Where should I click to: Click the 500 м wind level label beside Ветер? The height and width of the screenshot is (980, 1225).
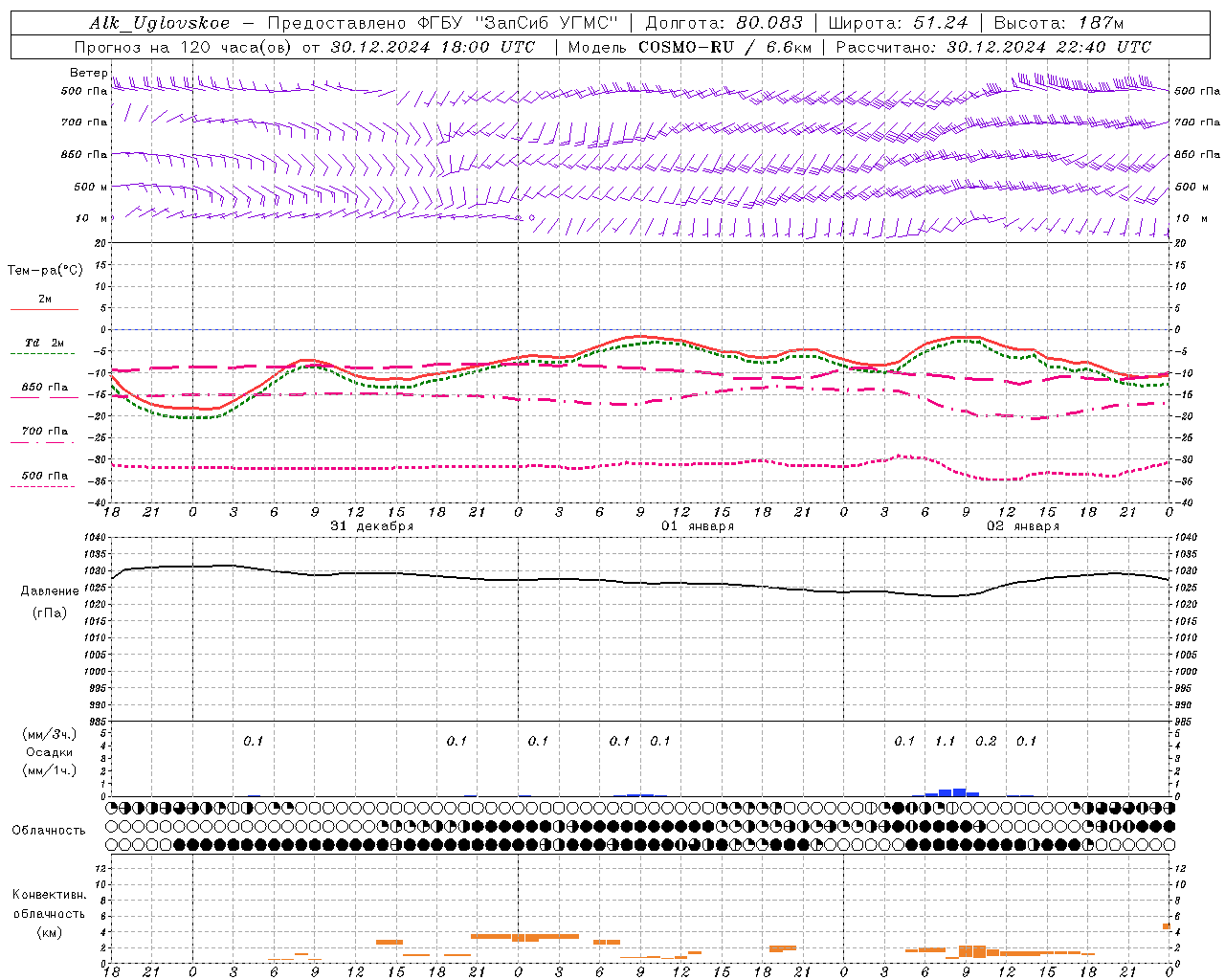pyautogui.click(x=91, y=188)
